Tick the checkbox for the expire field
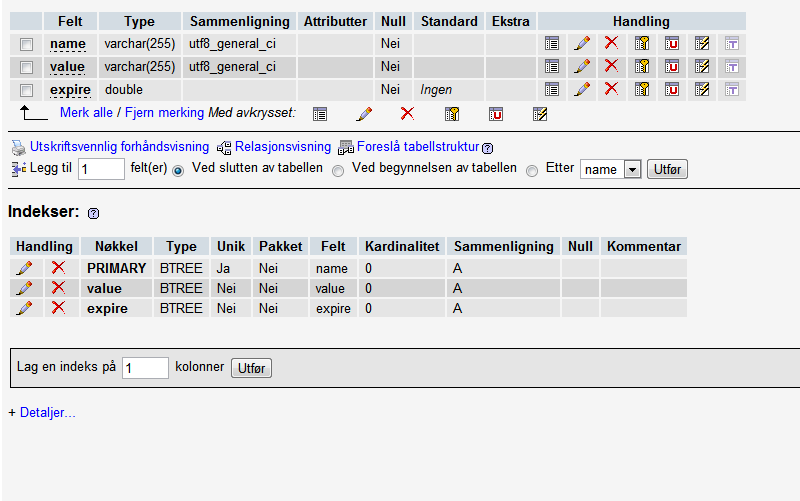The height and width of the screenshot is (501, 800). coord(27,90)
